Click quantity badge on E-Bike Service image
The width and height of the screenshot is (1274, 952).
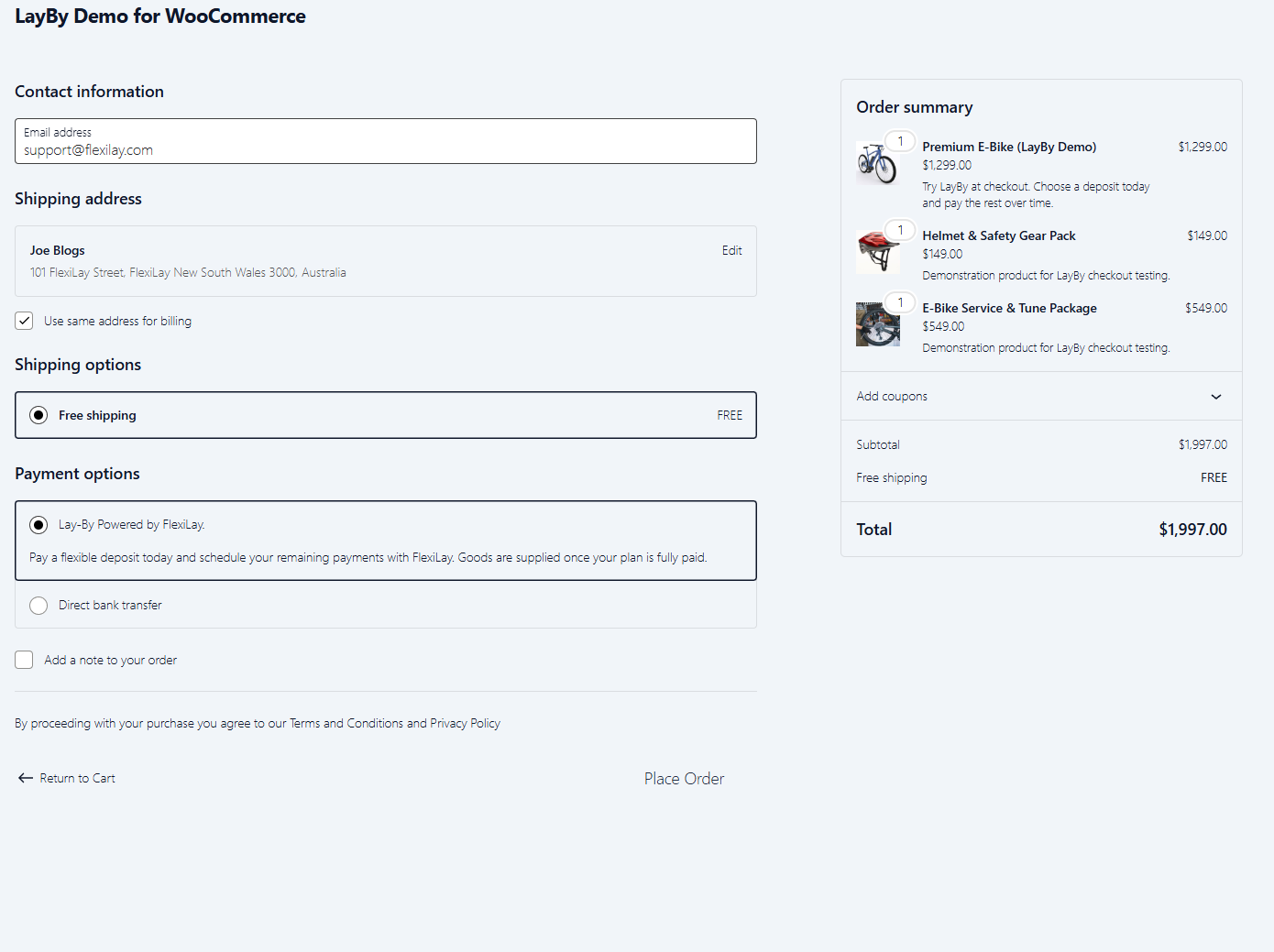point(900,302)
